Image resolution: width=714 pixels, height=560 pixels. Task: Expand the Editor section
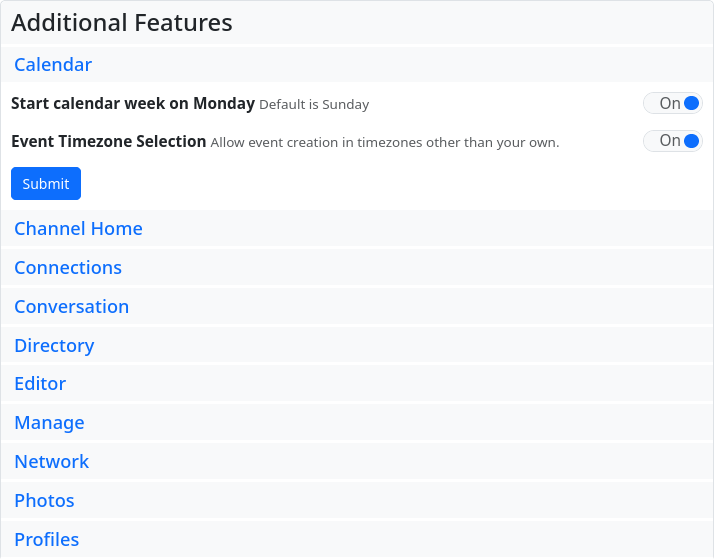pos(40,384)
